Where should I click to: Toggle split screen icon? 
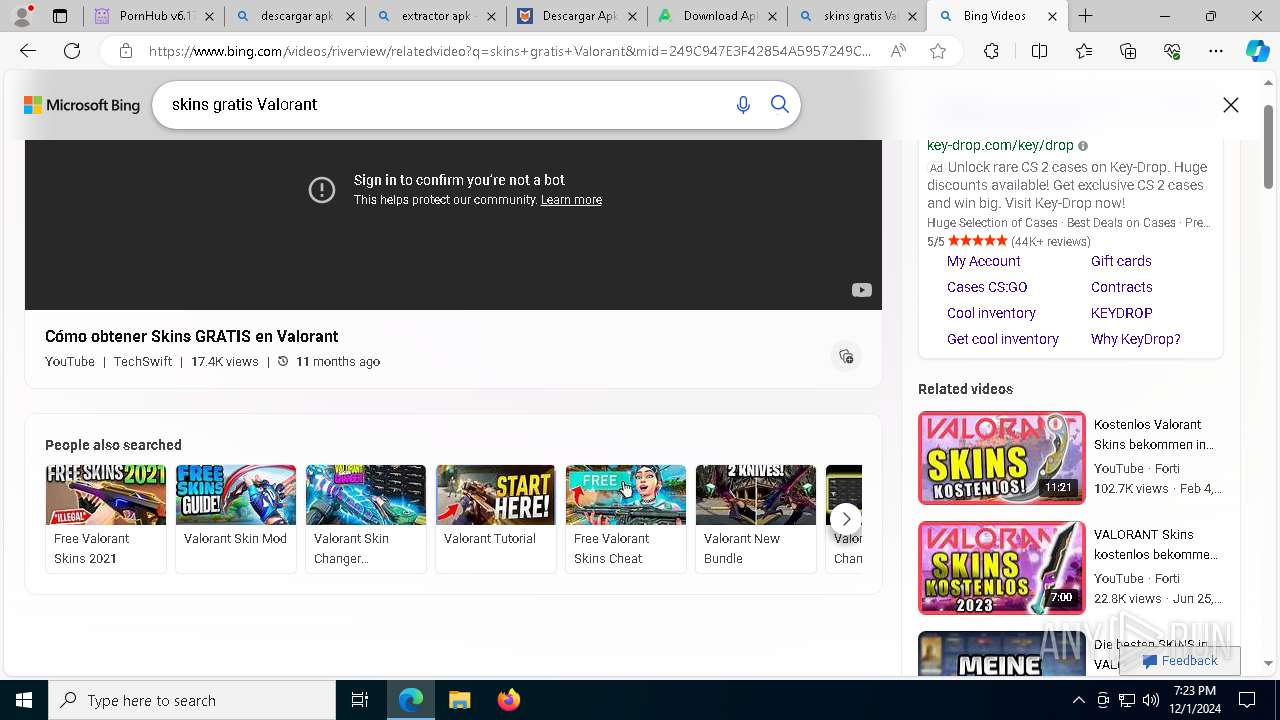pyautogui.click(x=1039, y=51)
